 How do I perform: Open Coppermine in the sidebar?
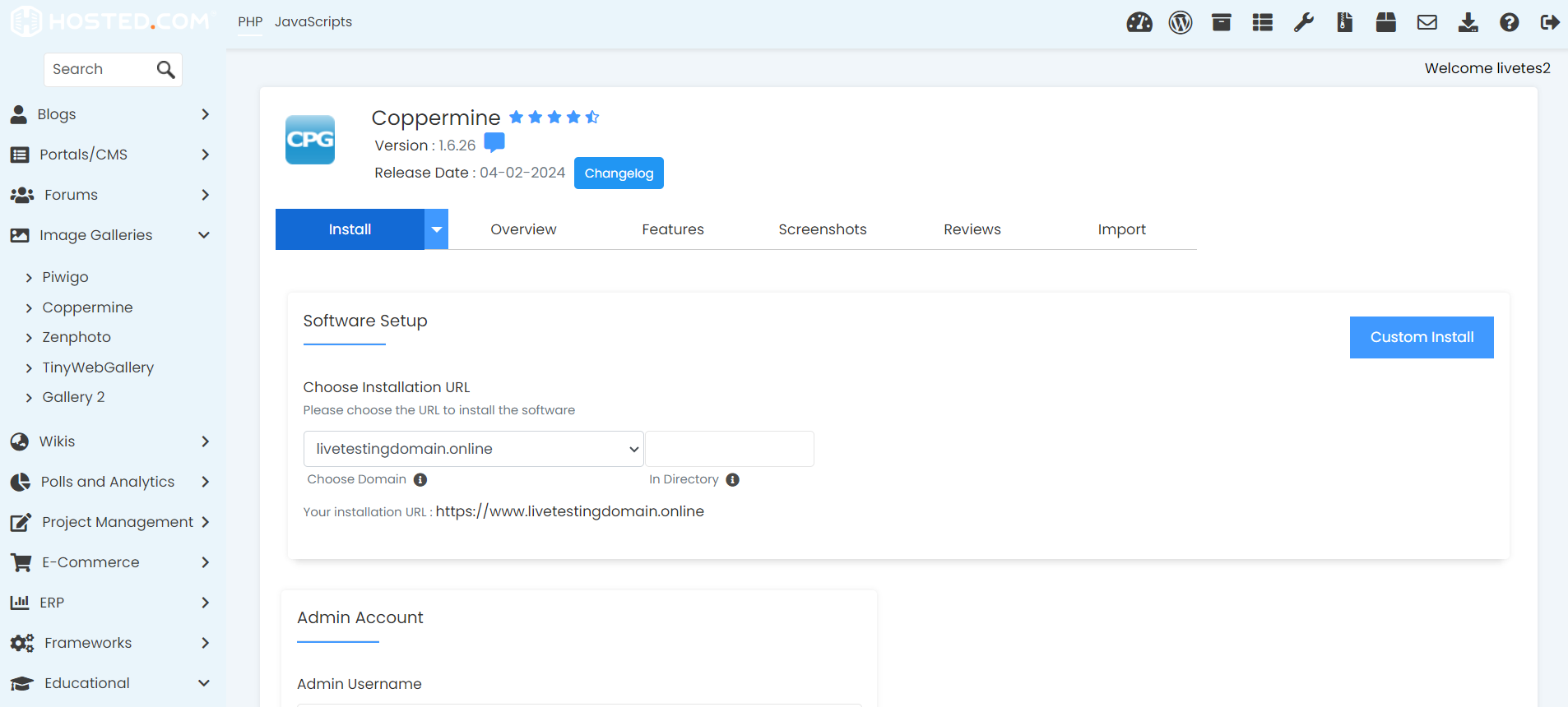(87, 307)
